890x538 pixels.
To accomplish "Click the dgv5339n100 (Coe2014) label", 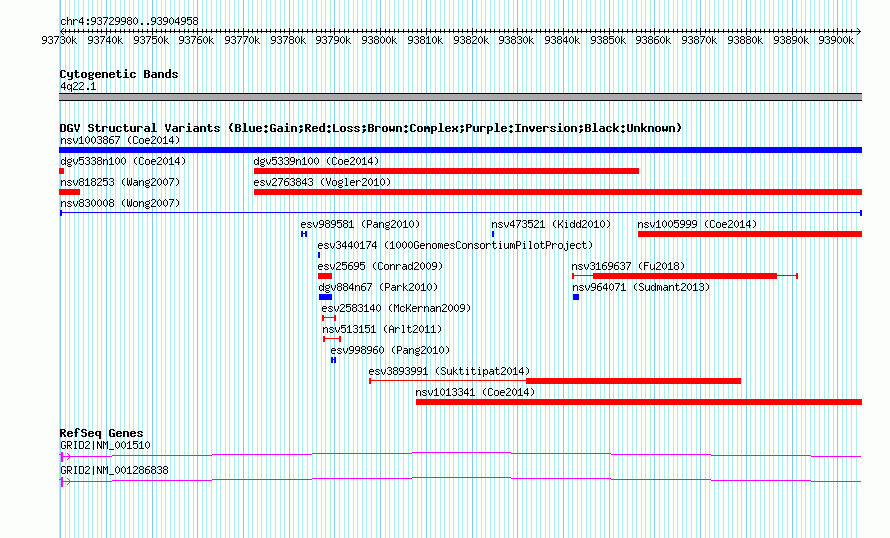I will click(x=316, y=161).
